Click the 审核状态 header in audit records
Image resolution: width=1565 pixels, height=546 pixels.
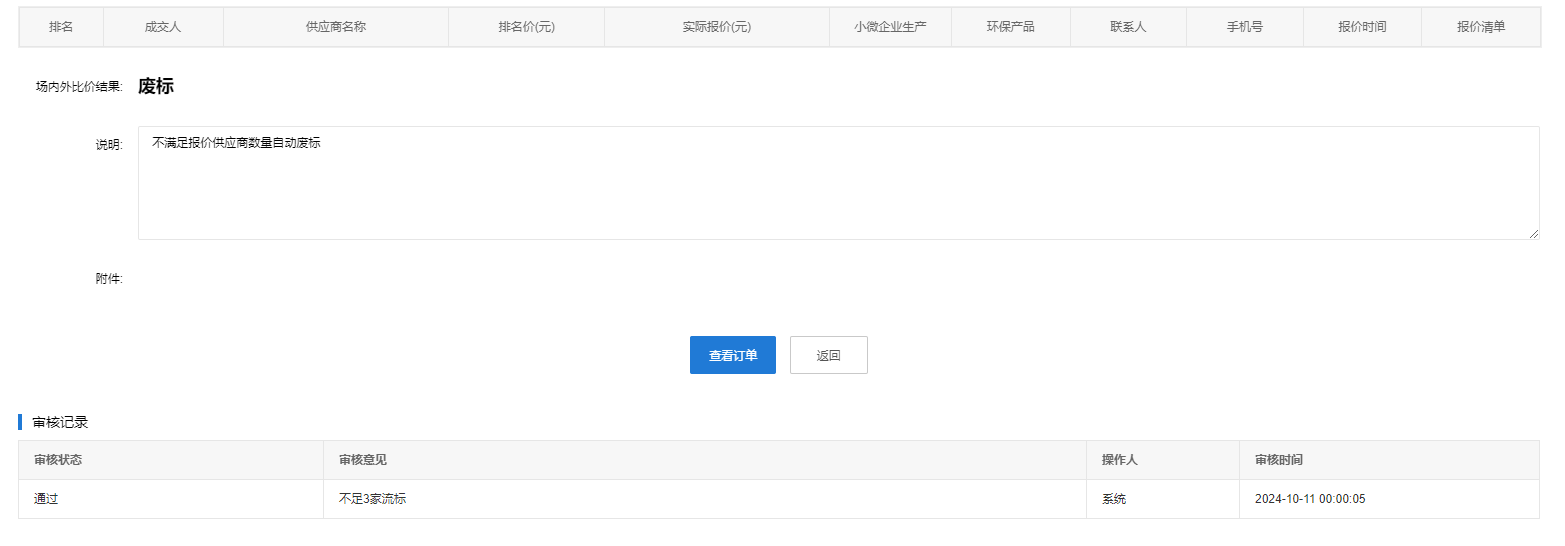click(x=58, y=460)
